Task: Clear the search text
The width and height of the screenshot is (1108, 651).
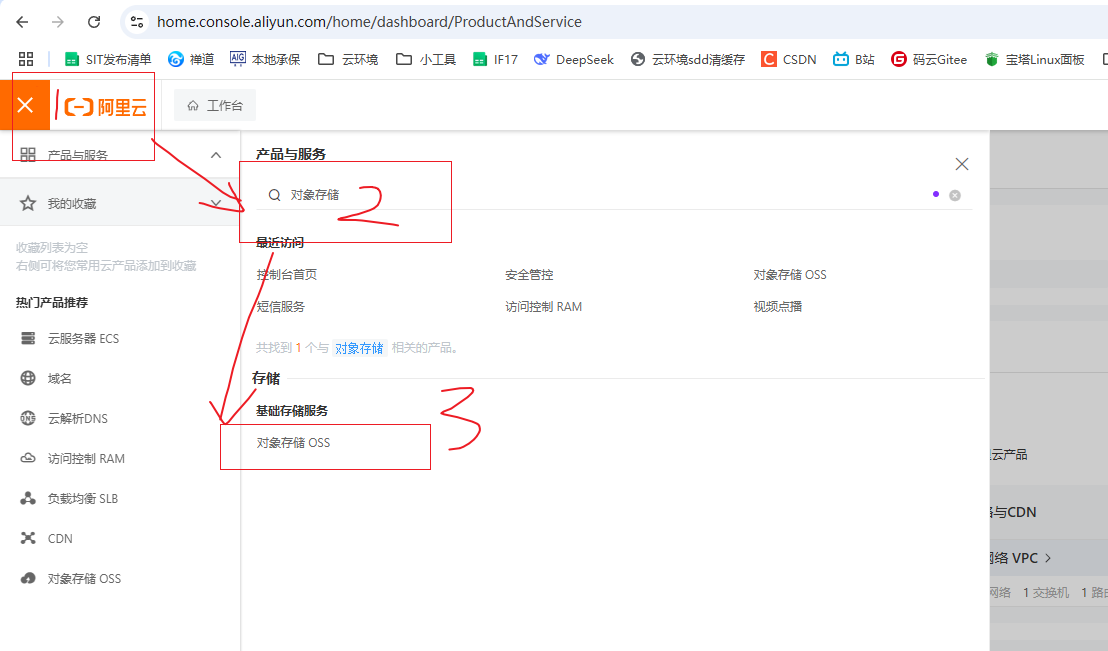Action: tap(955, 195)
